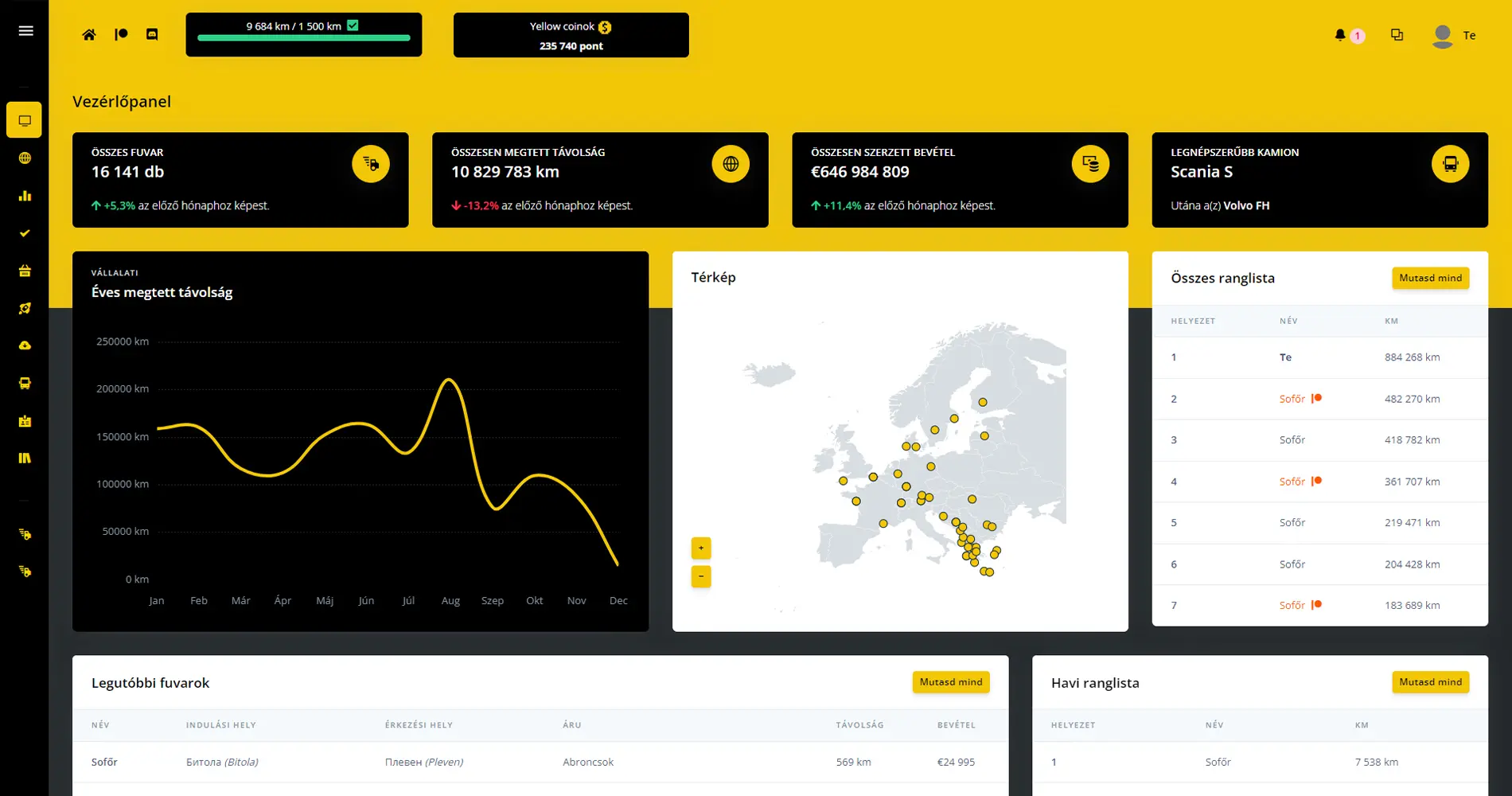Open the notifications bell
Viewport: 1512px width, 796px height.
click(1340, 35)
